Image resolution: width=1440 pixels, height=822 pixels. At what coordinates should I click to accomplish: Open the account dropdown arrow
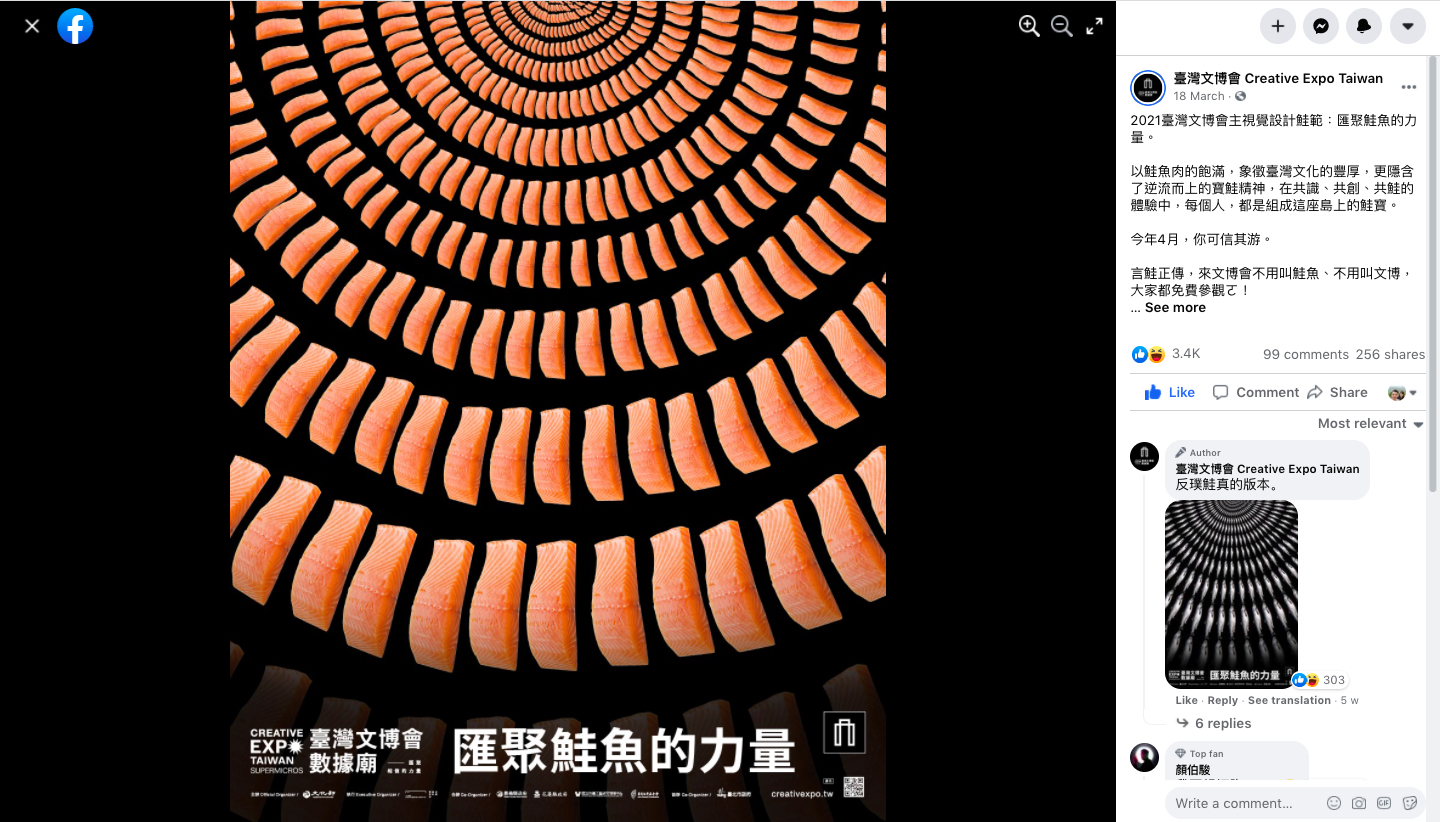[x=1407, y=26]
